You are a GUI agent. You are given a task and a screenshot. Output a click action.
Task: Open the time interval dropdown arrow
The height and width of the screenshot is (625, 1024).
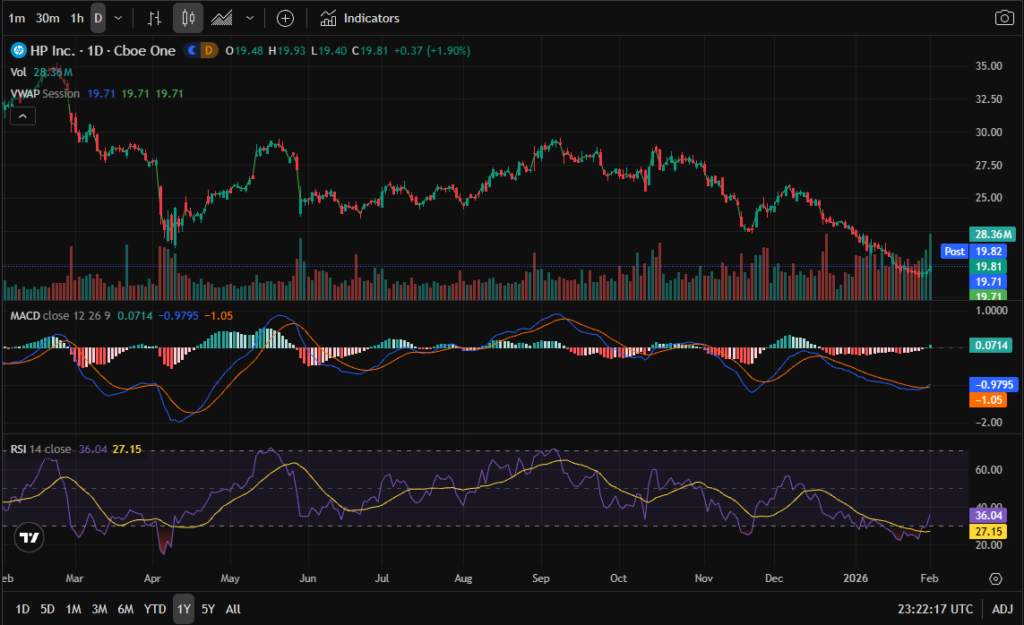(x=119, y=18)
